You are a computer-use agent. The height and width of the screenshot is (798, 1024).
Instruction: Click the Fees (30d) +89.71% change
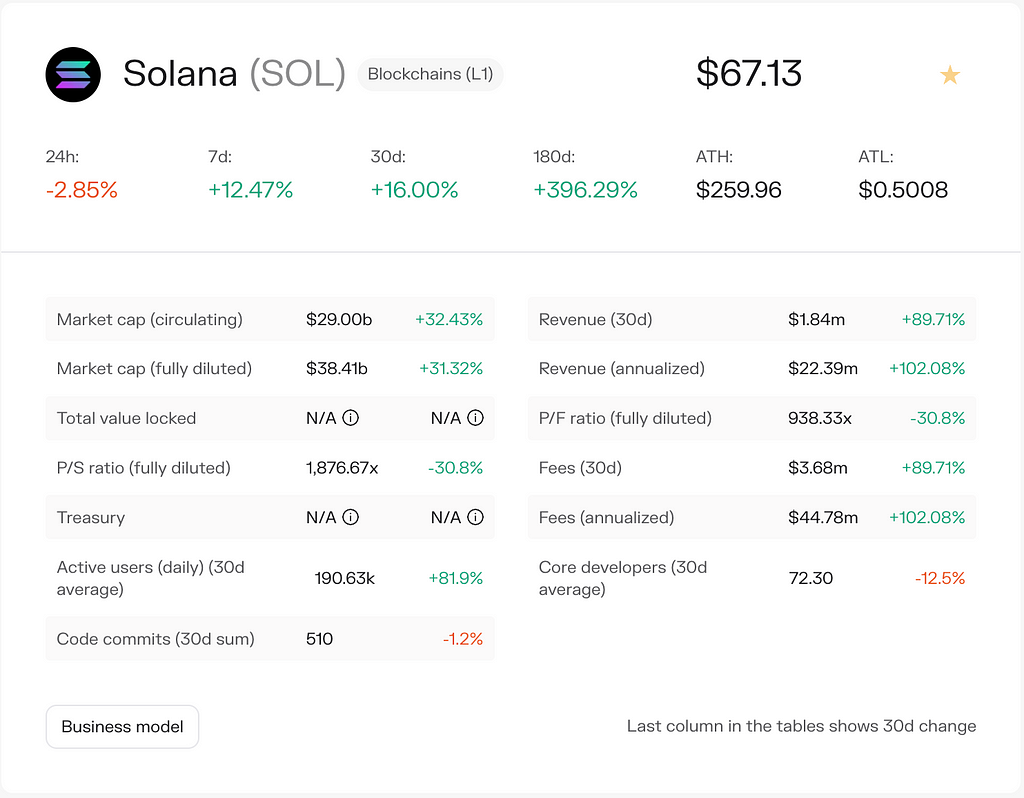933,468
